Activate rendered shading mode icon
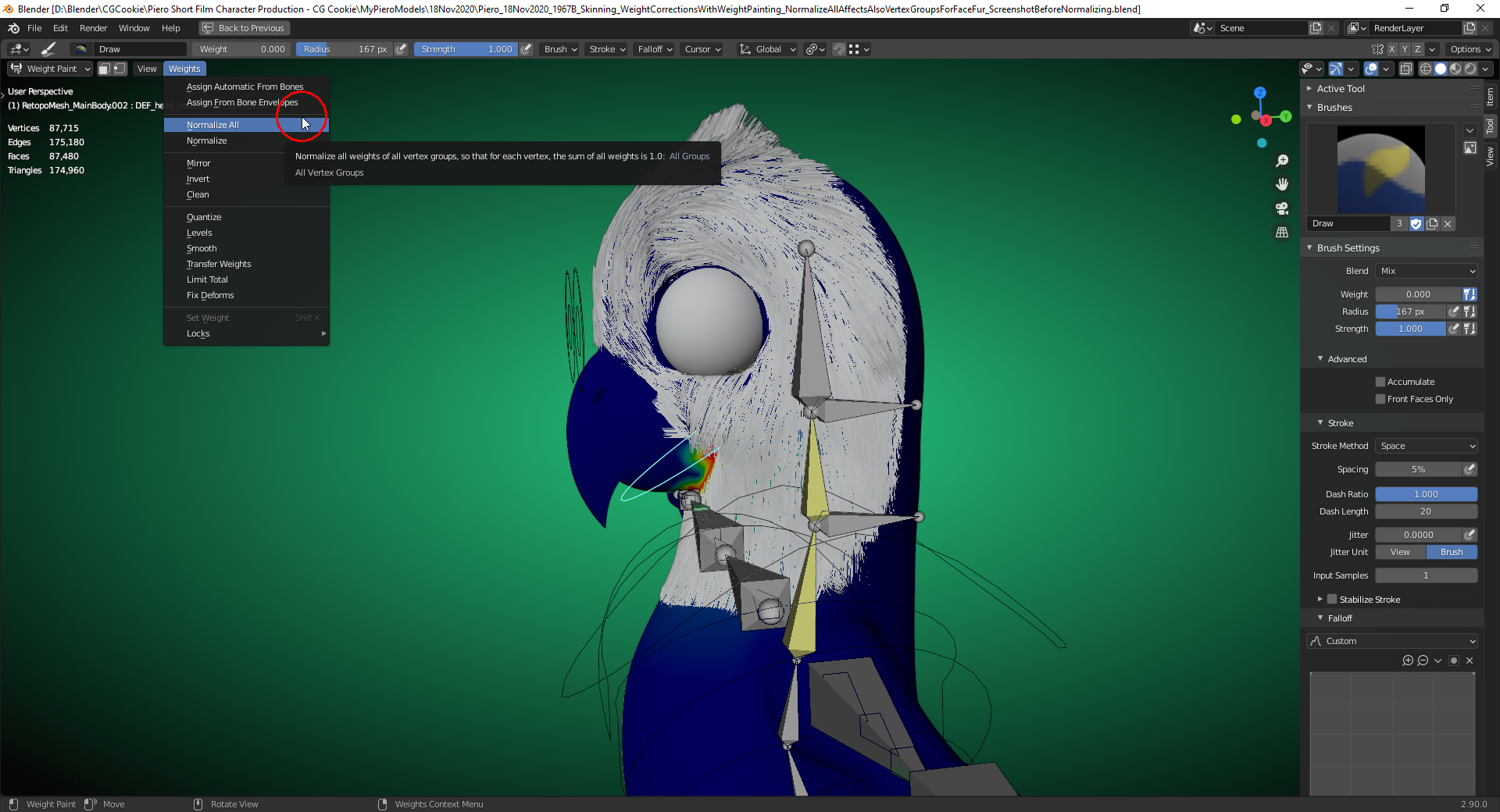Viewport: 1500px width, 812px height. (1472, 69)
